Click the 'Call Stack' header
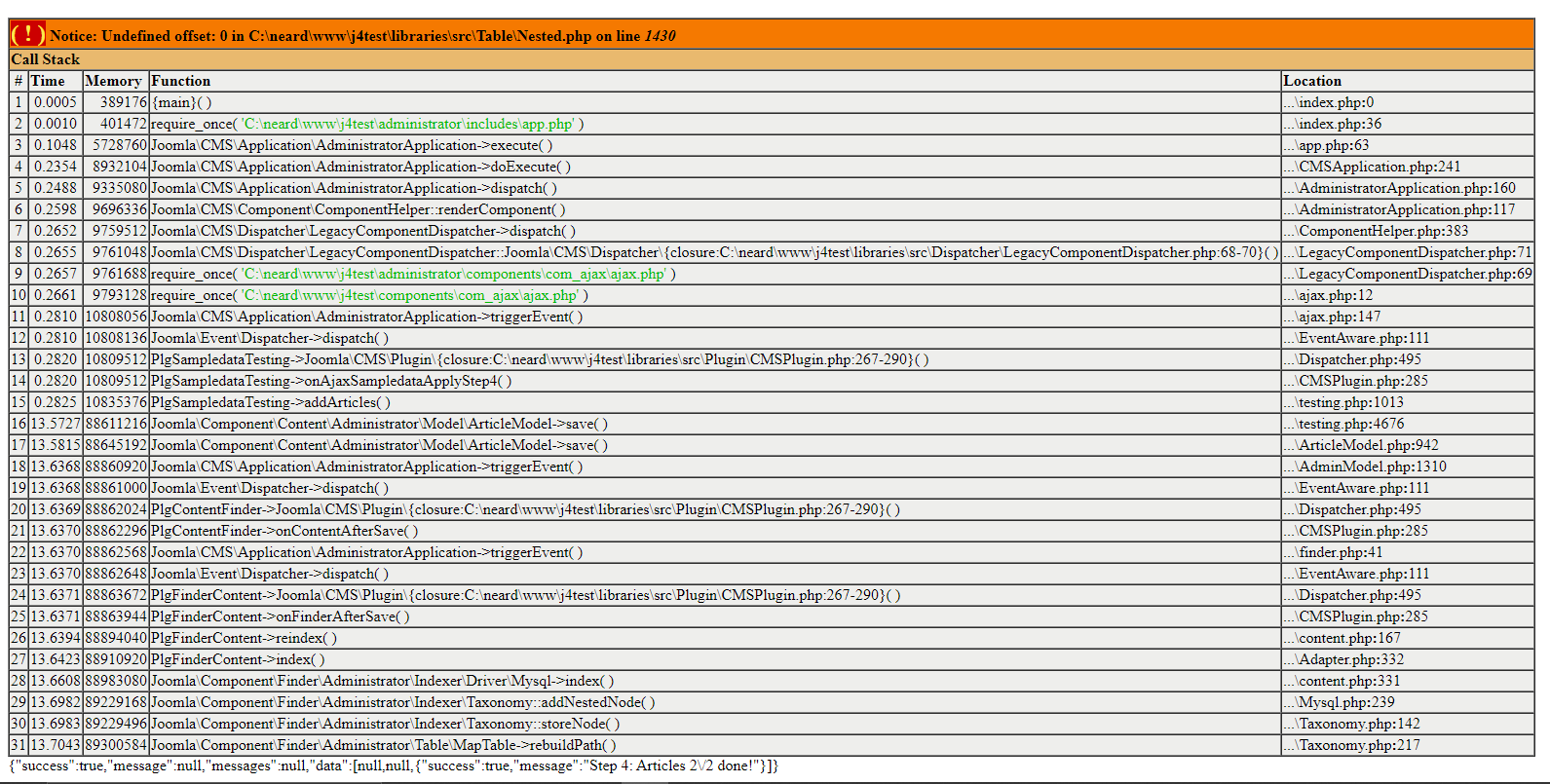Image resolution: width=1550 pixels, height=784 pixels. tap(45, 59)
